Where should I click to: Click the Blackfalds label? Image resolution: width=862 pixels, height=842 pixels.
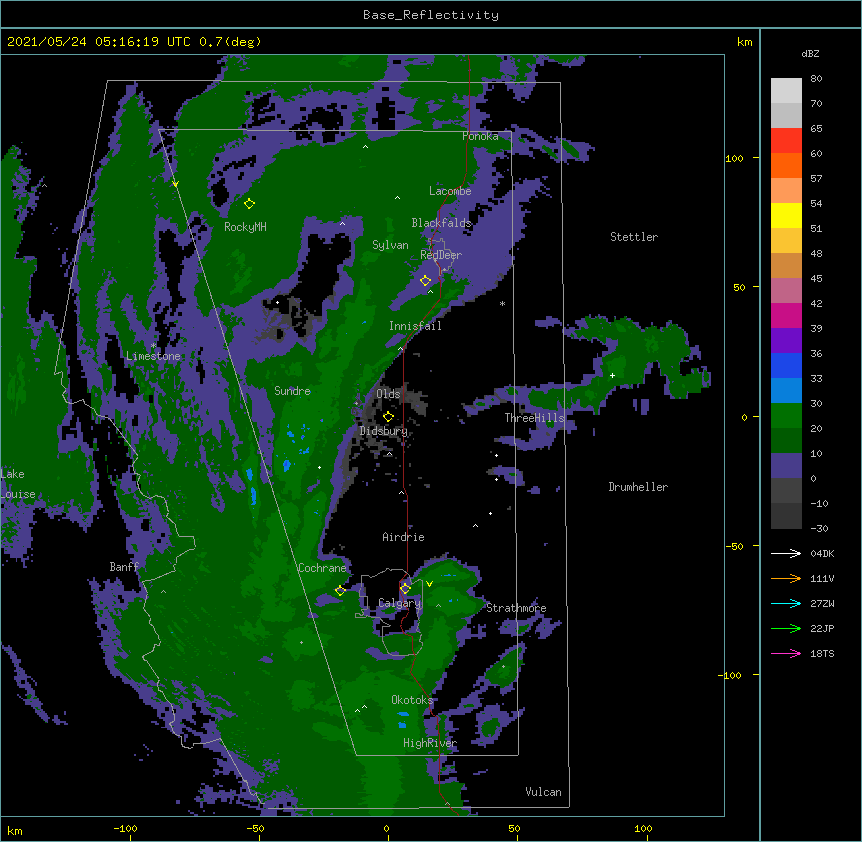click(x=441, y=223)
